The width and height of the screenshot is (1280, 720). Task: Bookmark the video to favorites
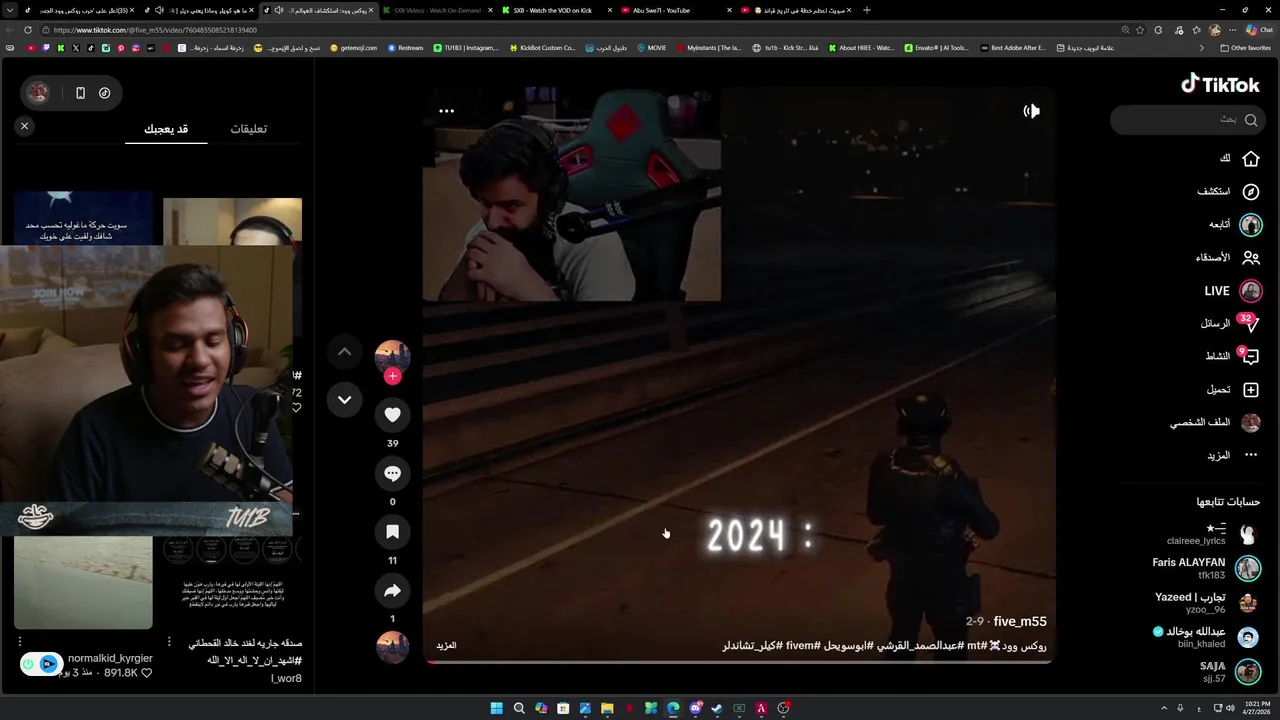tap(392, 532)
